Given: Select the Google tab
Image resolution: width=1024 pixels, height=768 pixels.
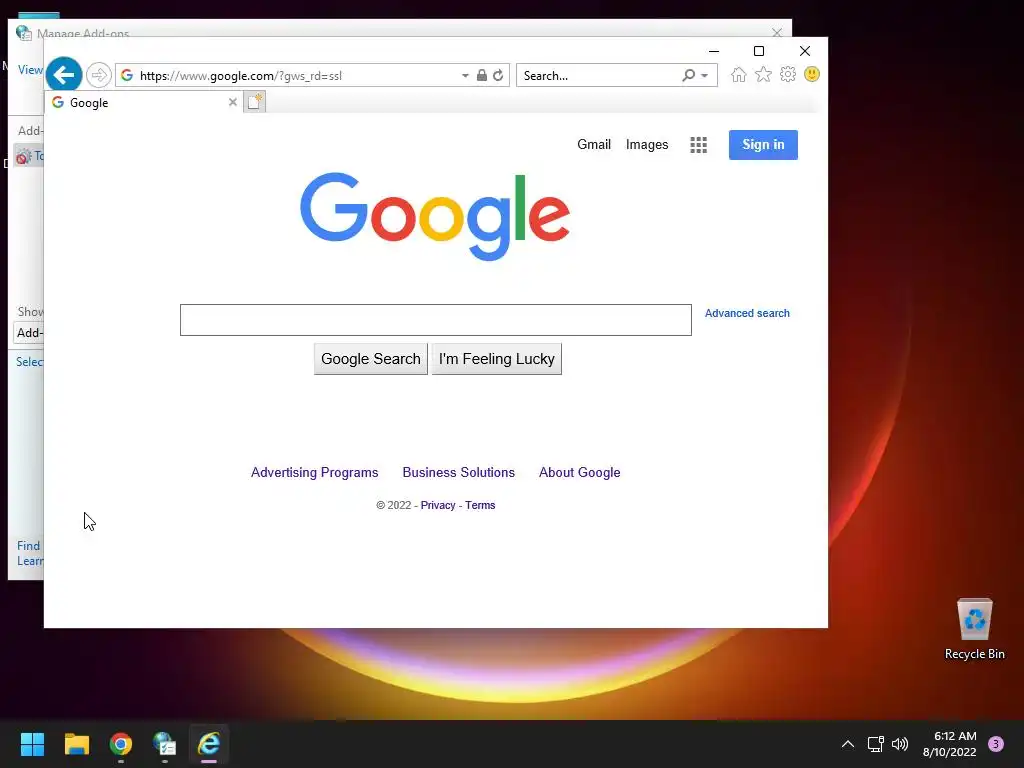Looking at the screenshot, I should click(143, 103).
